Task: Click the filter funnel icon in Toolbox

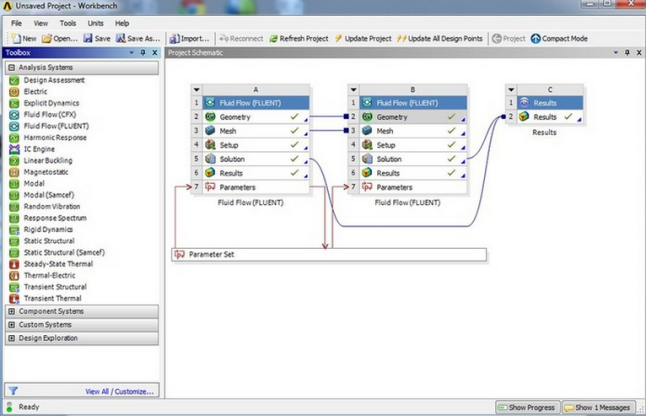Action: click(12, 391)
